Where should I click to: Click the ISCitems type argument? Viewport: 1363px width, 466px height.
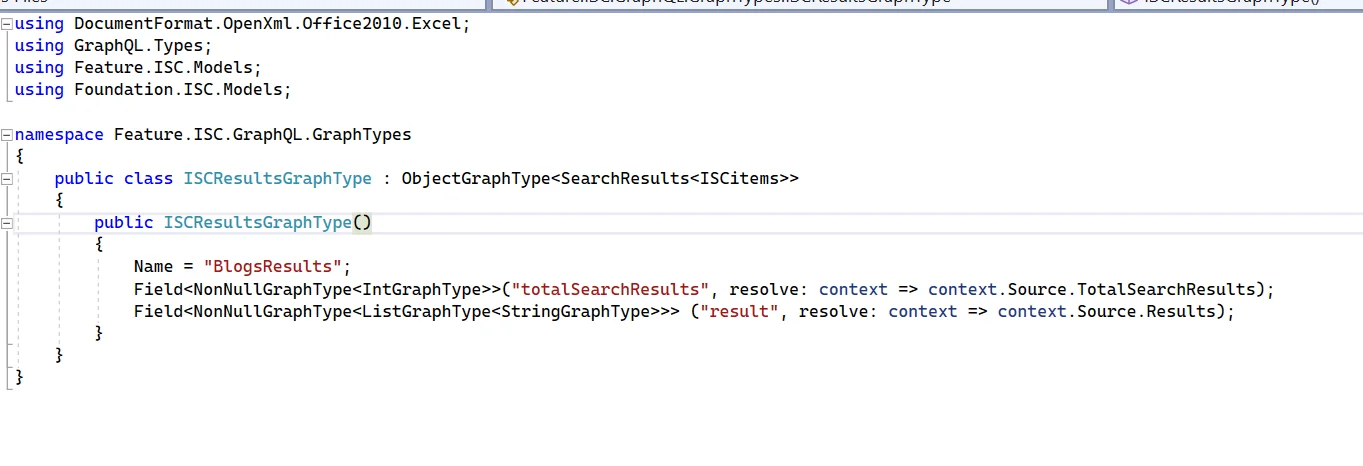click(738, 179)
